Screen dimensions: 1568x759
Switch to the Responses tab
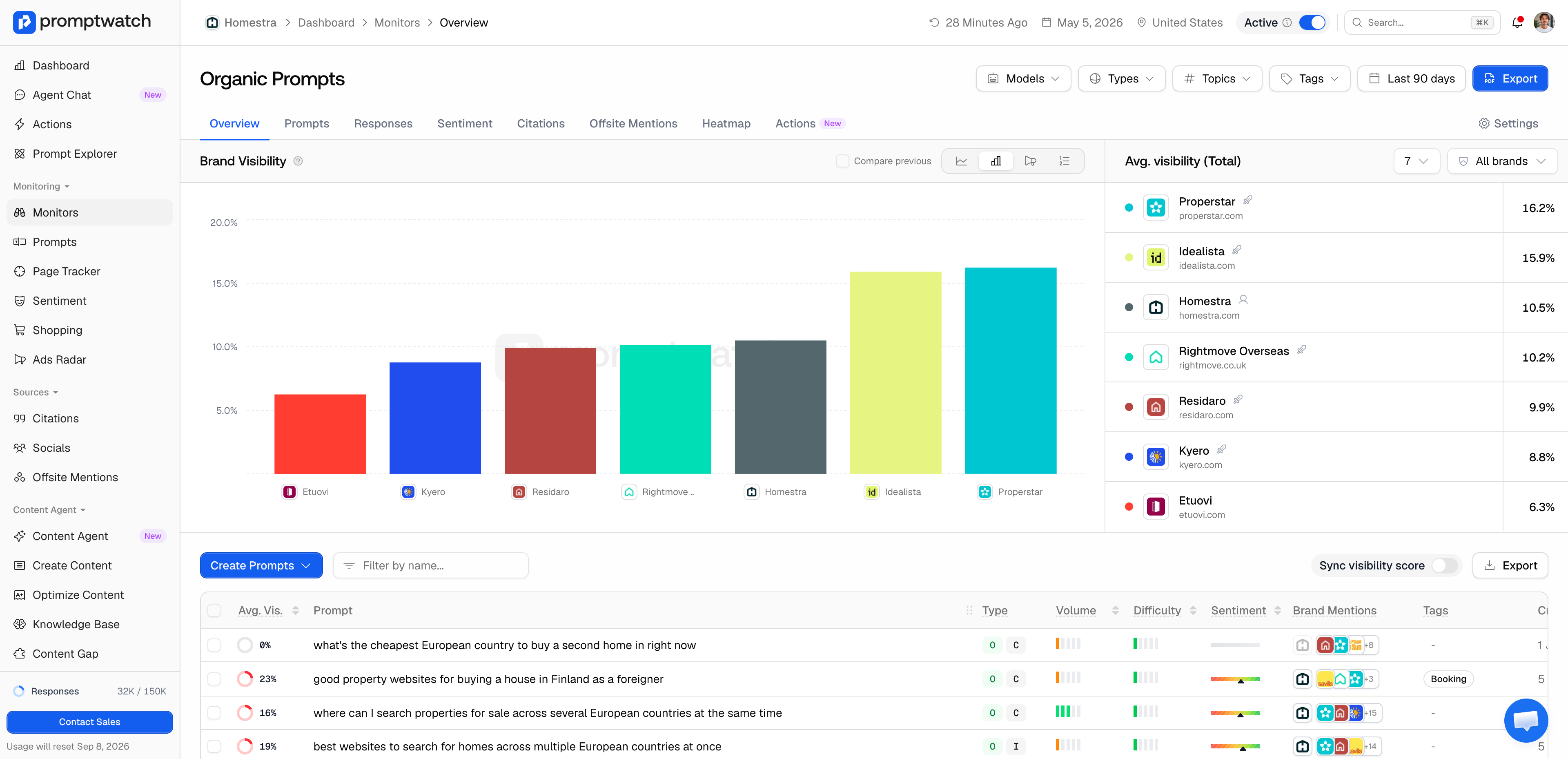pyautogui.click(x=383, y=124)
